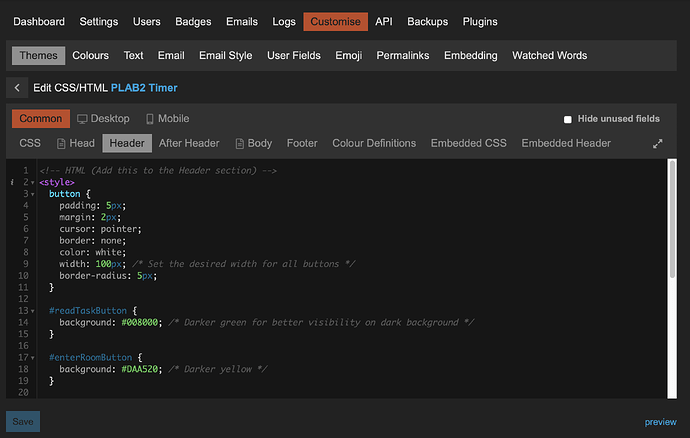Expand editor to fullscreen with the arrows icon

657,144
